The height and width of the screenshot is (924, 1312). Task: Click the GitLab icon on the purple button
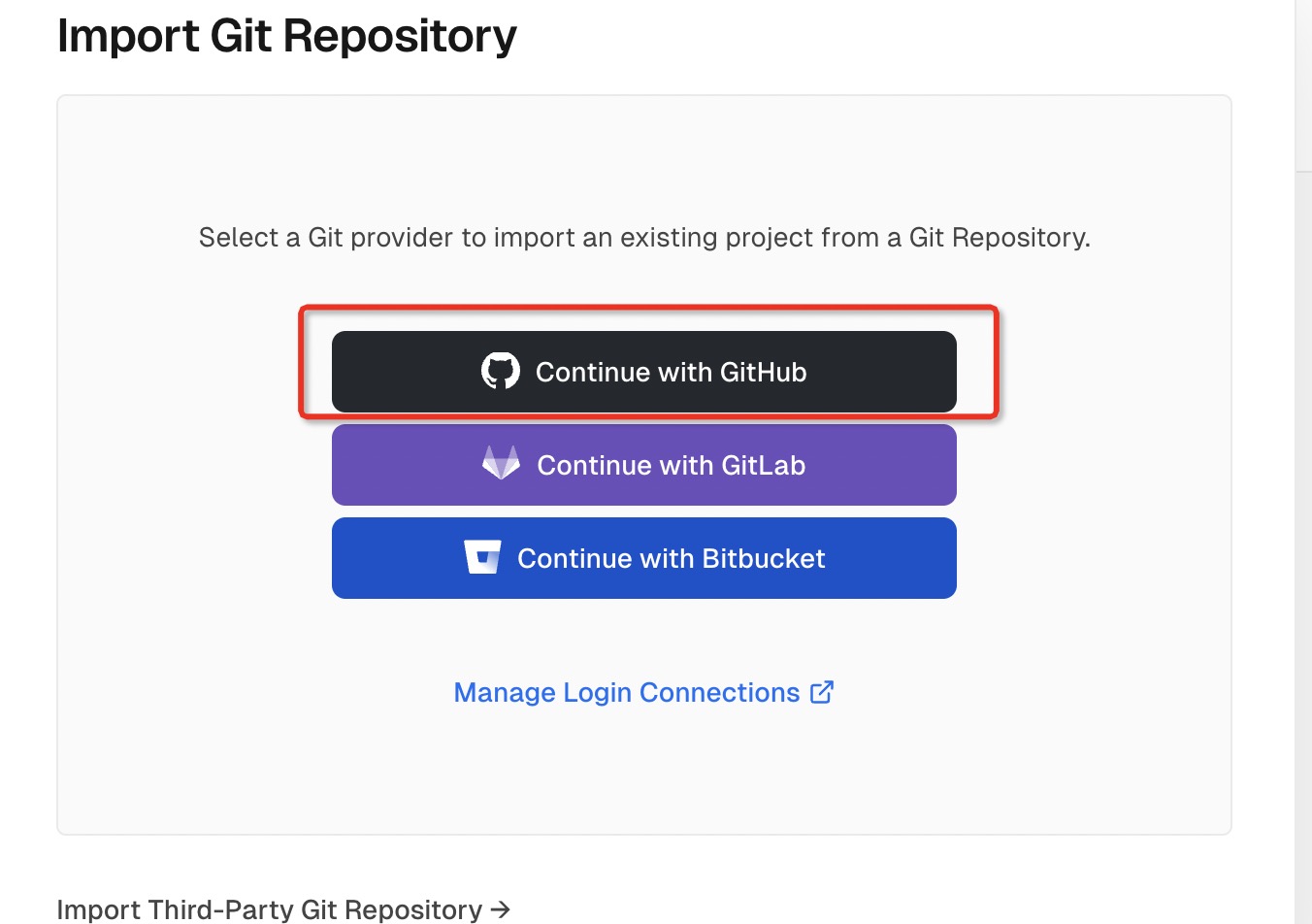pos(502,464)
